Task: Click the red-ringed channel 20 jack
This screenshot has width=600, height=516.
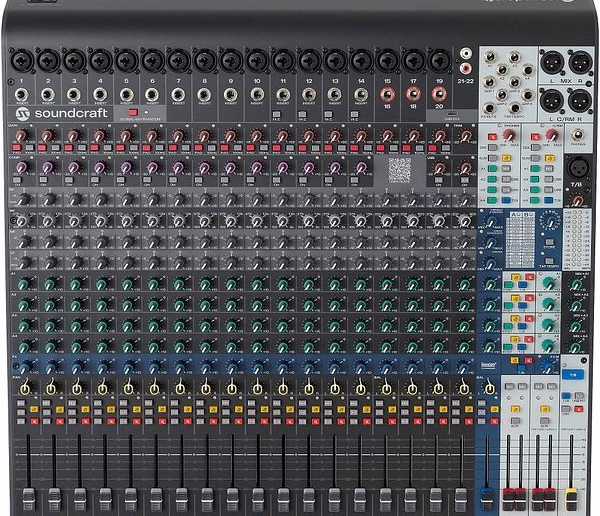Action: (x=439, y=94)
